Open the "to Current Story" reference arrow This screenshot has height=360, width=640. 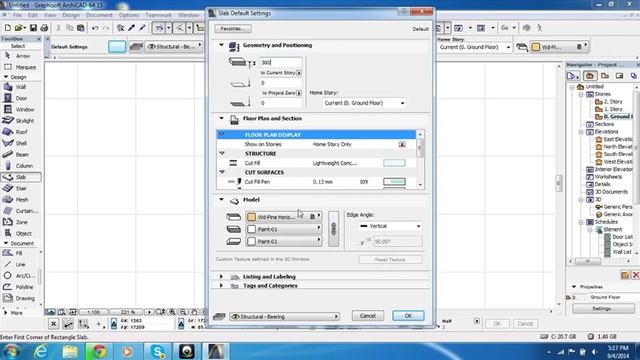point(299,73)
